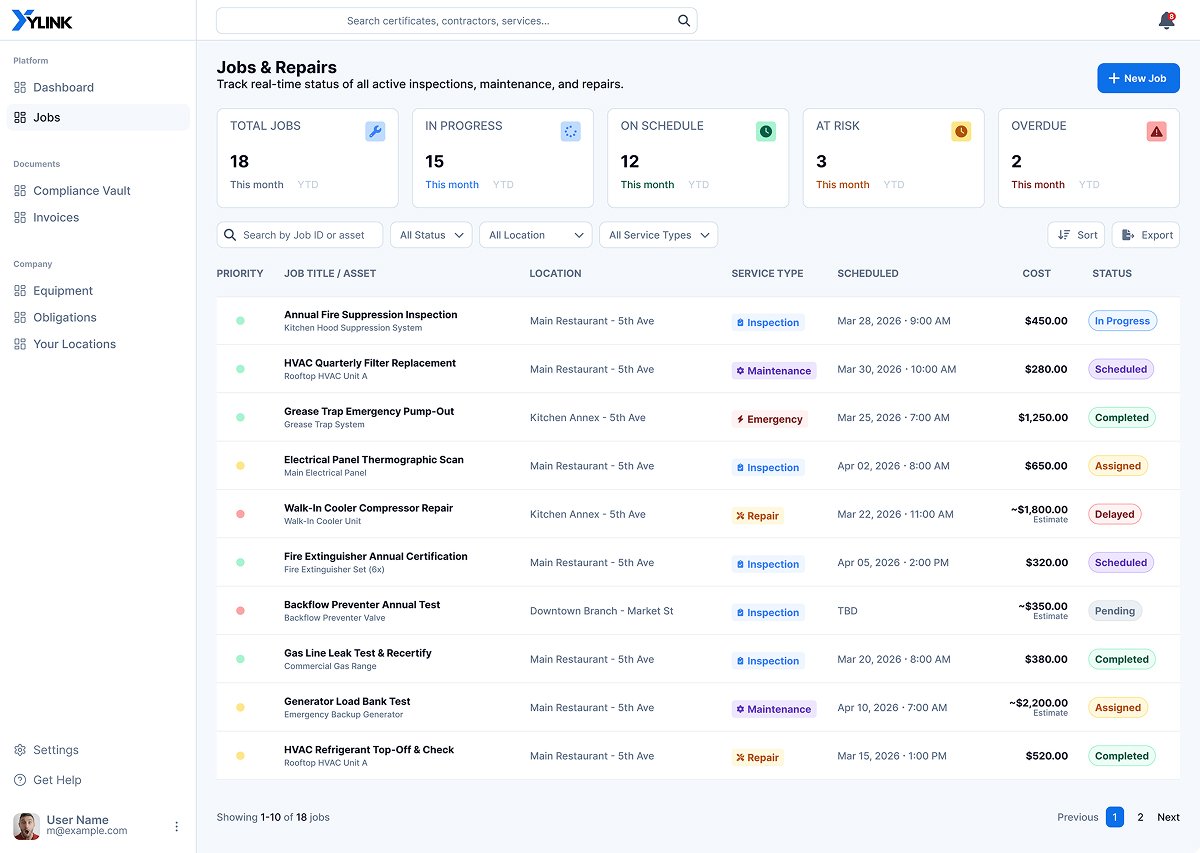Create a New Job
1200x853 pixels.
click(x=1138, y=78)
